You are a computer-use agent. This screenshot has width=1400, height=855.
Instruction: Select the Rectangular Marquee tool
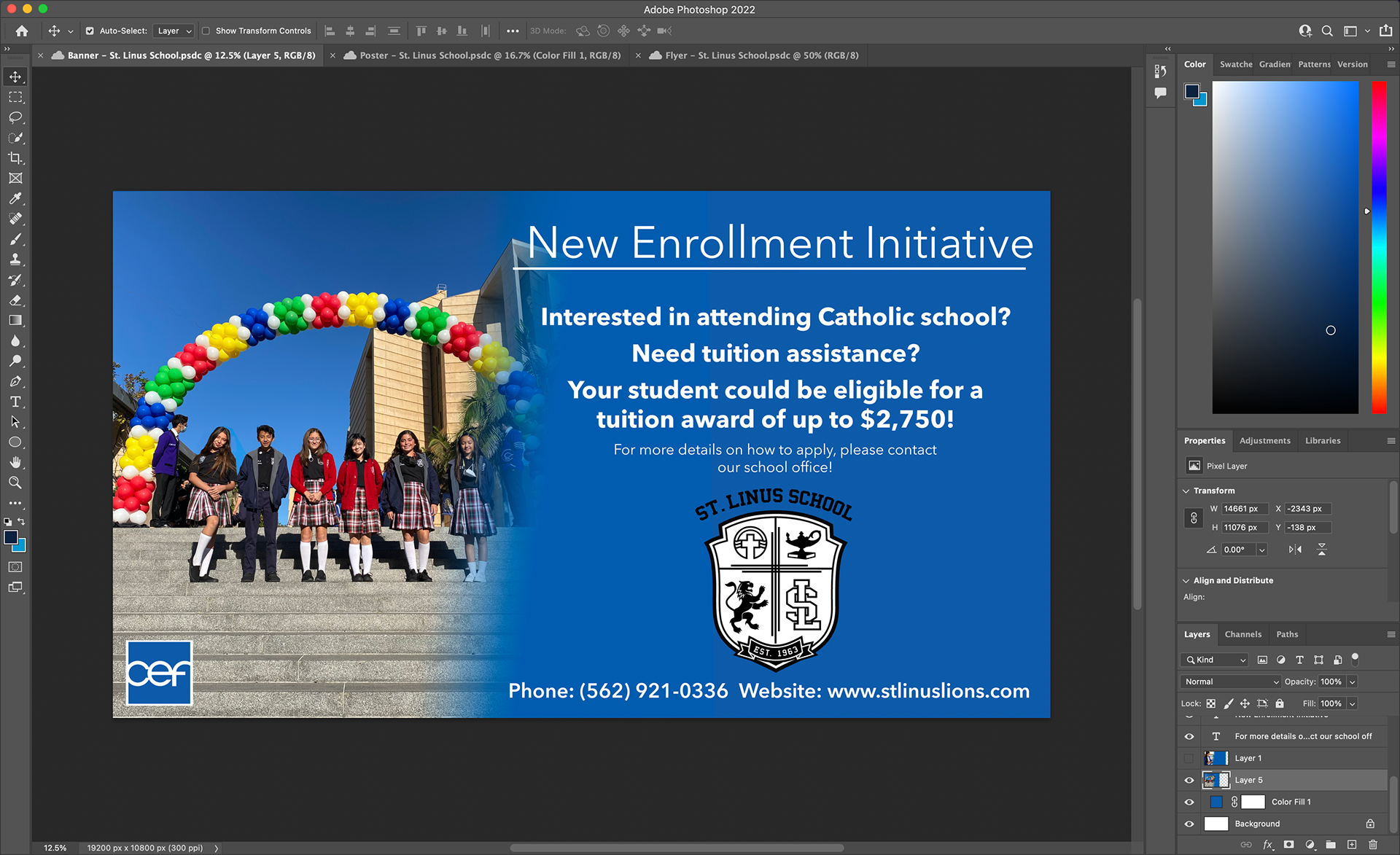tap(15, 97)
